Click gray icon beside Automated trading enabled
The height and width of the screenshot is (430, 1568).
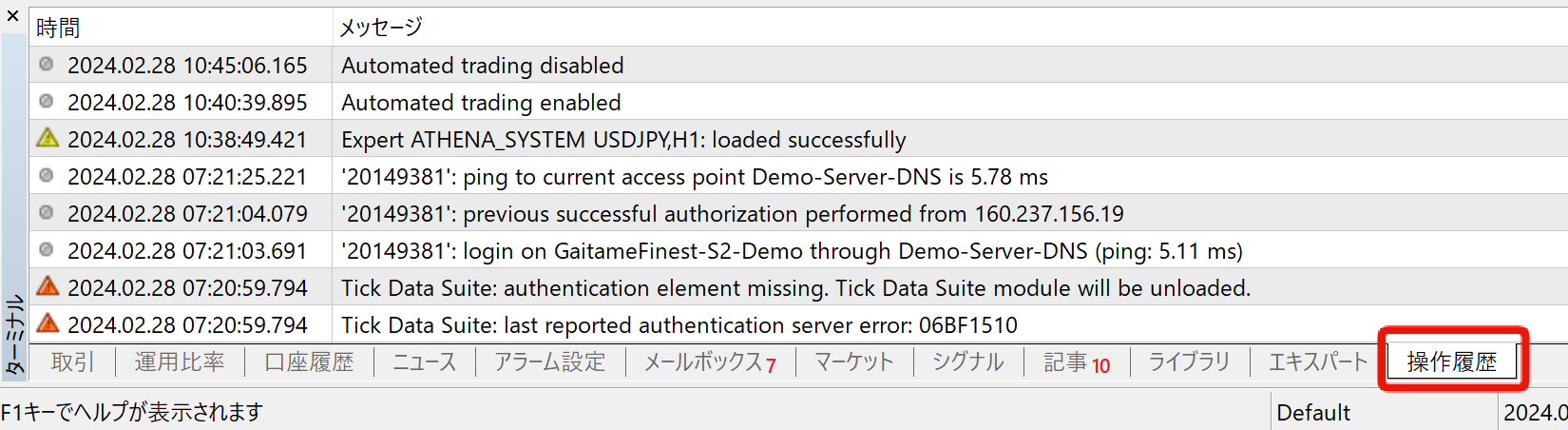(x=47, y=102)
